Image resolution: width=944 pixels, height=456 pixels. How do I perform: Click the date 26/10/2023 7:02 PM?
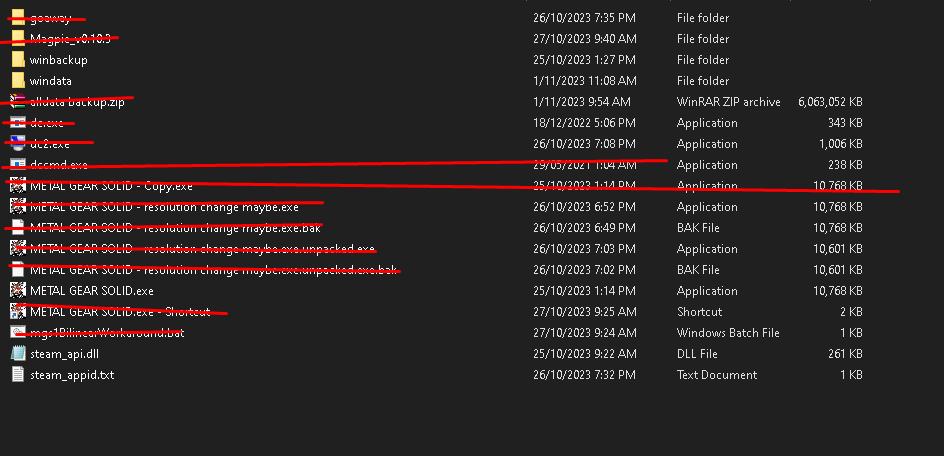coord(584,270)
